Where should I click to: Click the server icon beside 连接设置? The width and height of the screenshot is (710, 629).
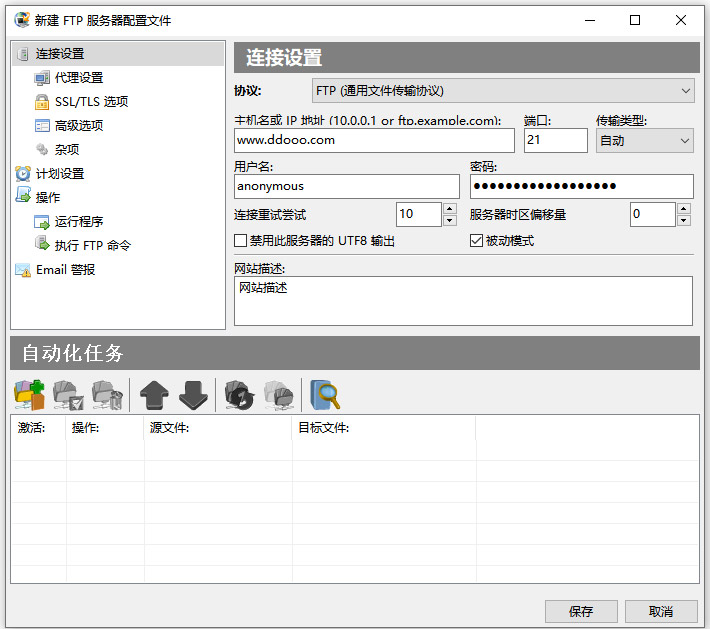(23, 54)
